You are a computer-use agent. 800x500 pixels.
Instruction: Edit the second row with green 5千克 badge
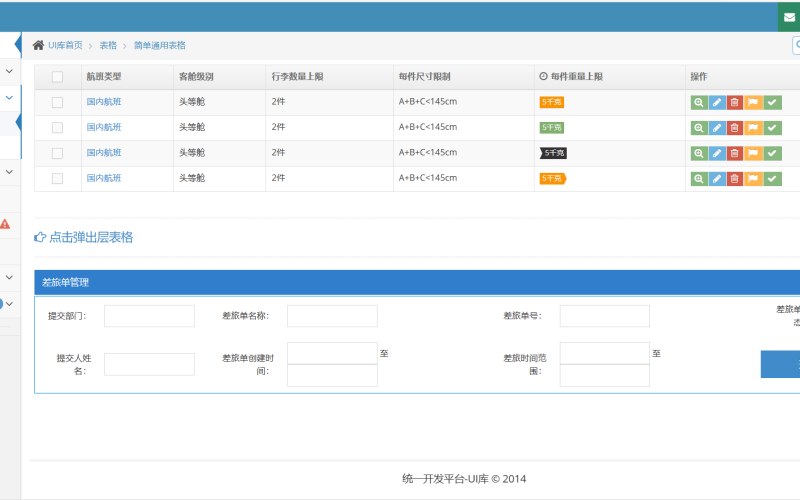[x=717, y=128]
